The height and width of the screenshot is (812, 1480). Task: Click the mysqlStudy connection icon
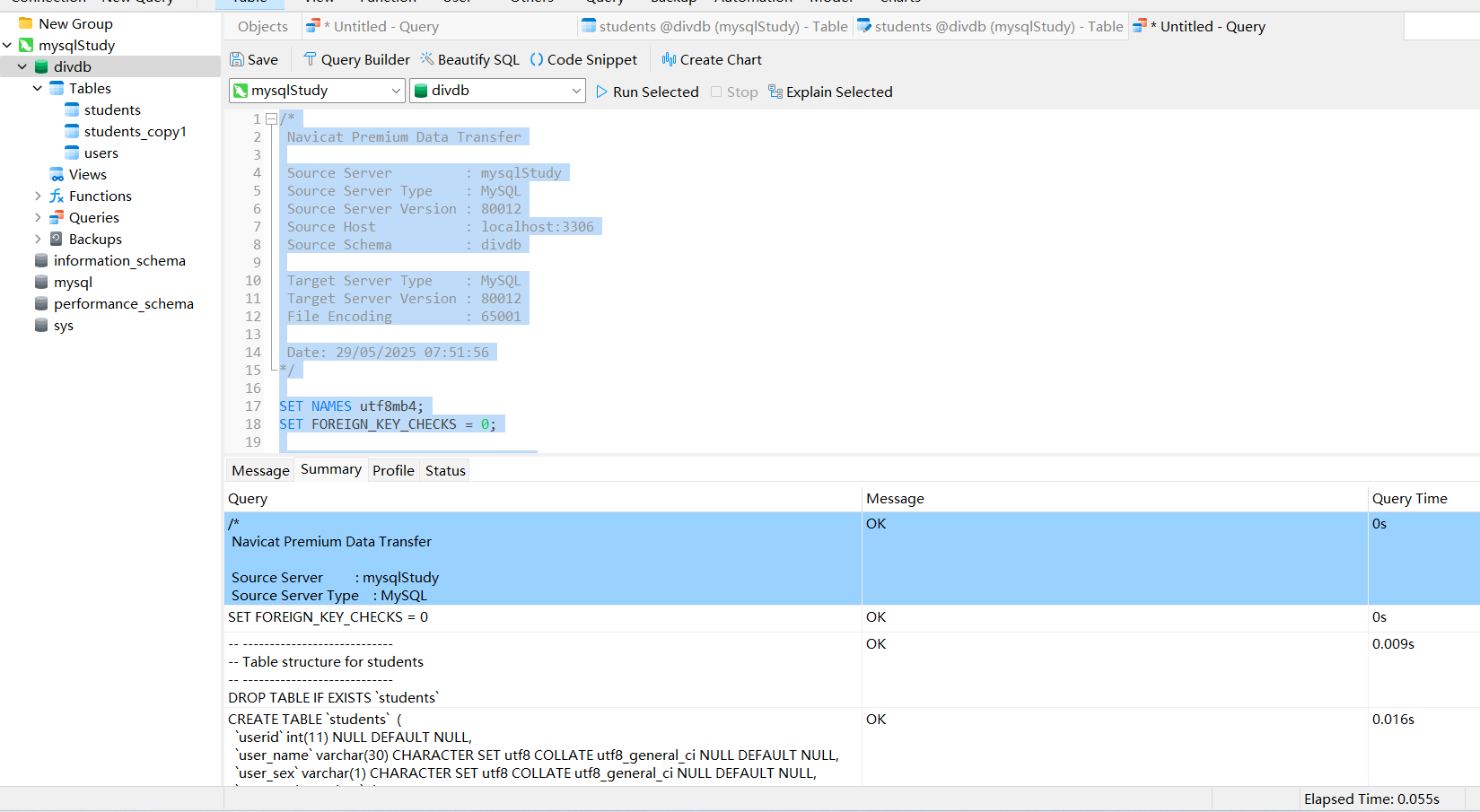point(26,45)
